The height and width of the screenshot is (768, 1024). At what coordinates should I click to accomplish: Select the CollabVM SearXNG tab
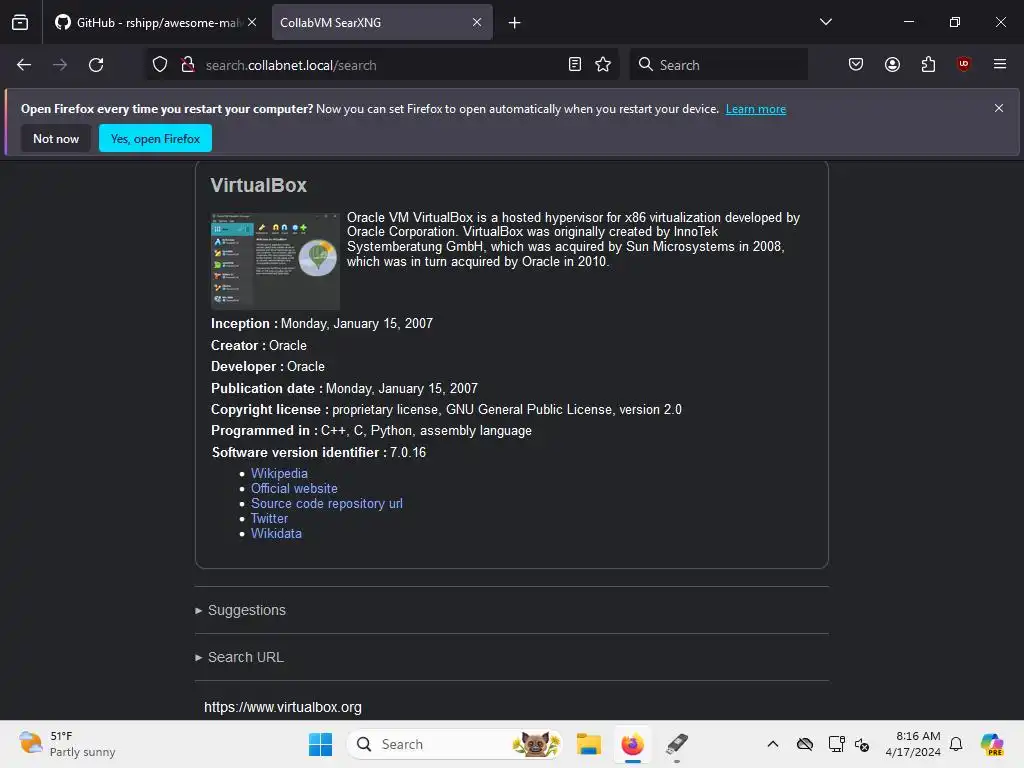(382, 22)
